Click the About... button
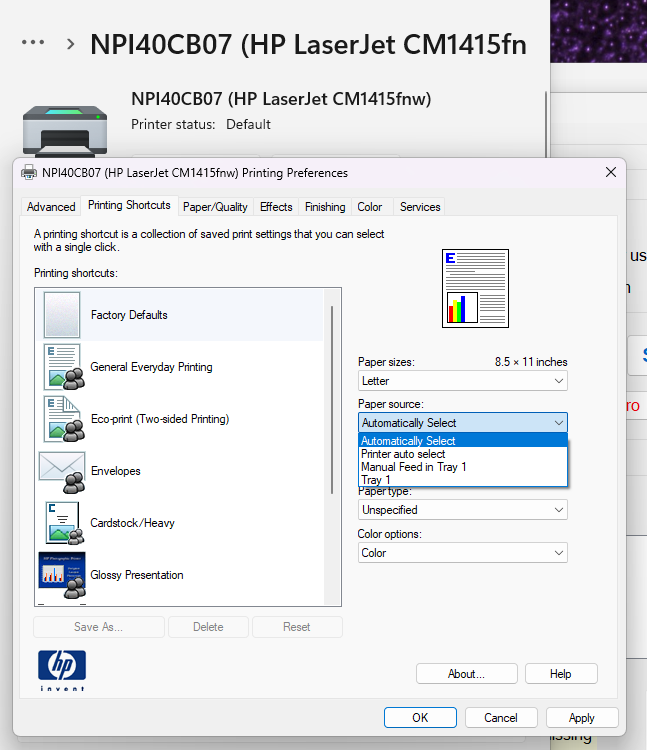647x750 pixels. [466, 674]
